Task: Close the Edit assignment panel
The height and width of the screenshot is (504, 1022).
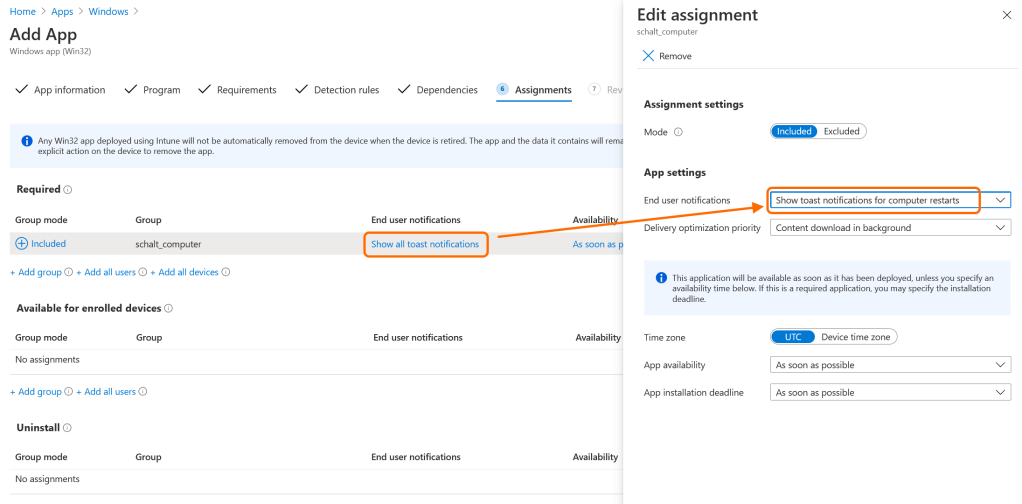Action: click(x=1006, y=15)
